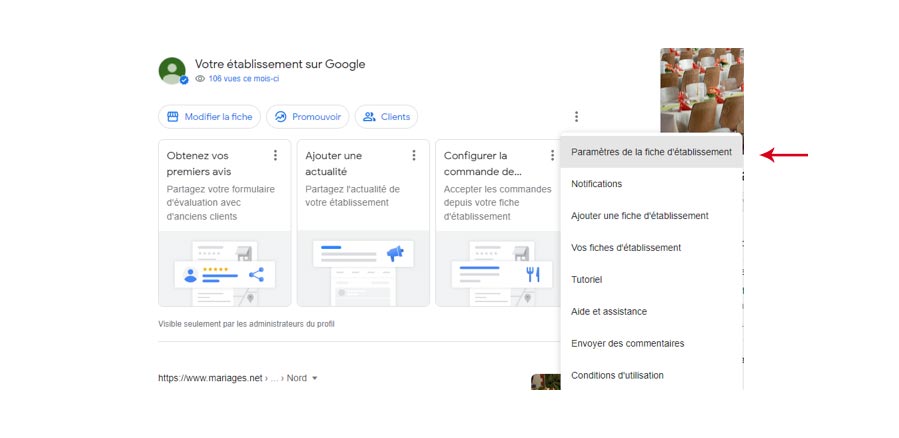
Task: Select the "Tutoriel" menu item
Action: (651, 280)
